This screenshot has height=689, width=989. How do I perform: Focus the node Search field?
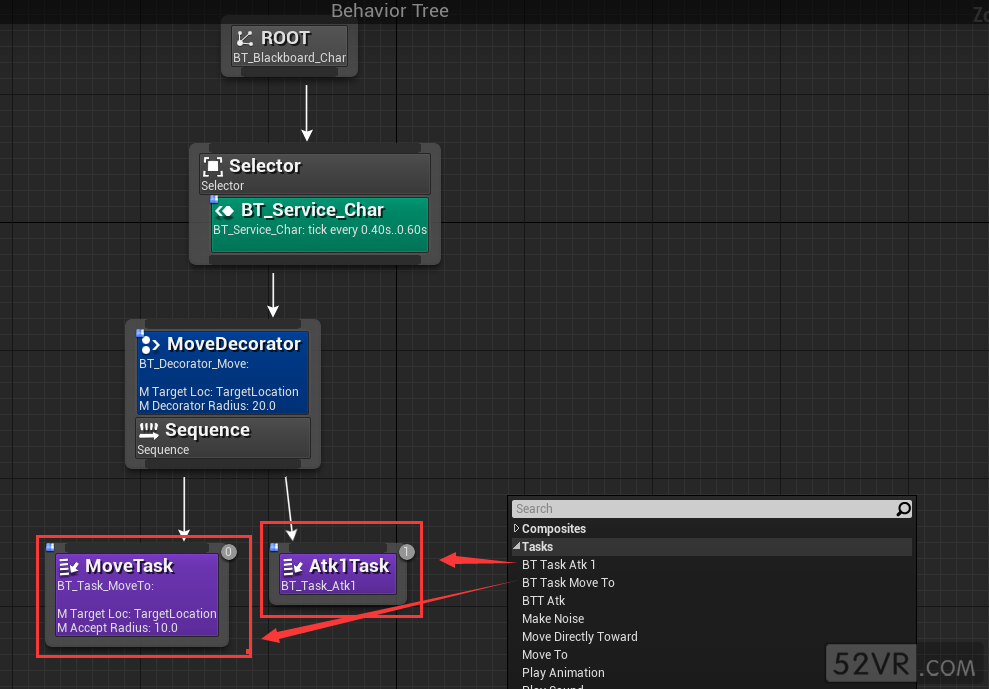click(700, 509)
